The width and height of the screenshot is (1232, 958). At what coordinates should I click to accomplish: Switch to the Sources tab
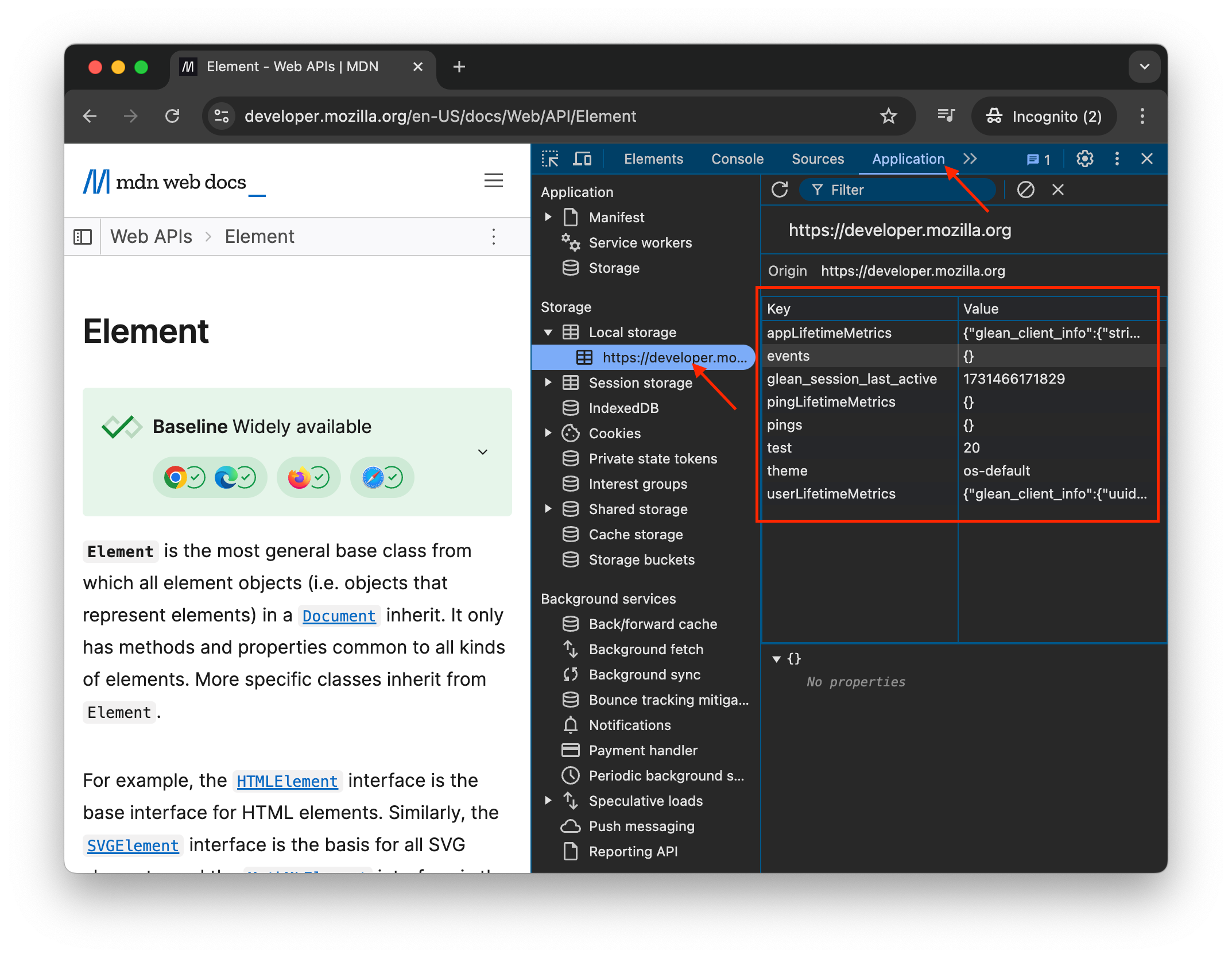[818, 159]
